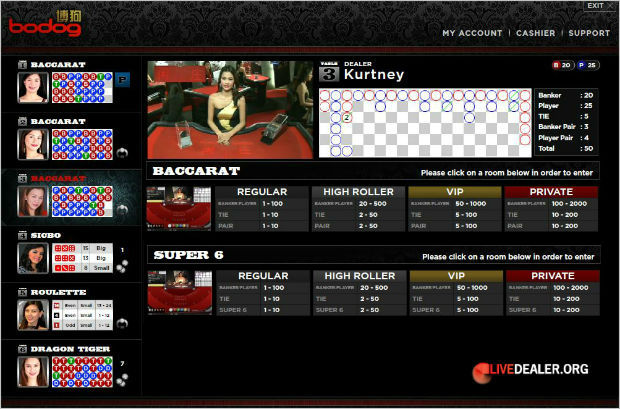Click the Table 3 number badge
This screenshot has height=409, width=620.
[x=329, y=72]
